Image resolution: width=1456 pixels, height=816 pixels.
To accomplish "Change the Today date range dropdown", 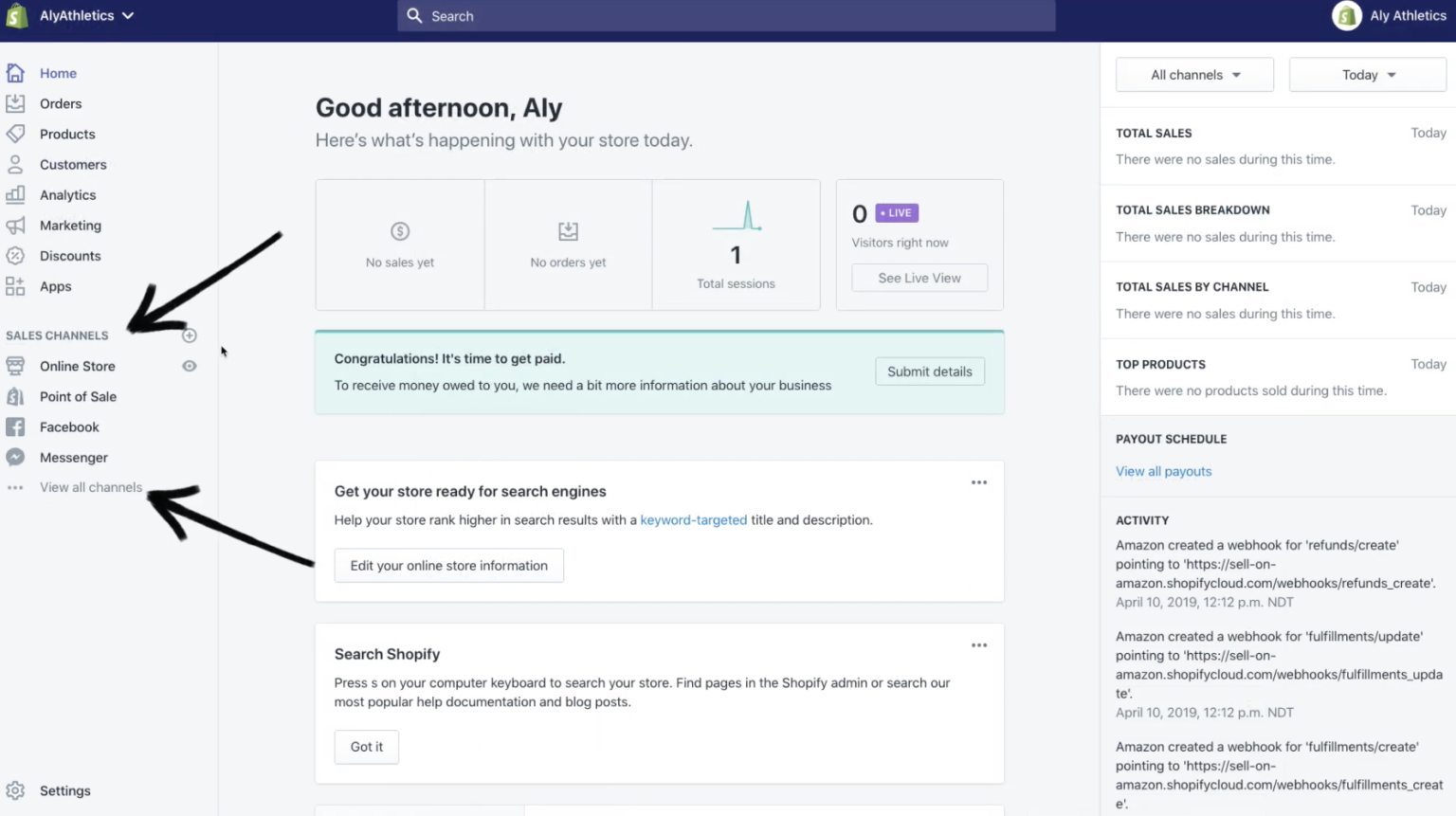I will [x=1366, y=74].
